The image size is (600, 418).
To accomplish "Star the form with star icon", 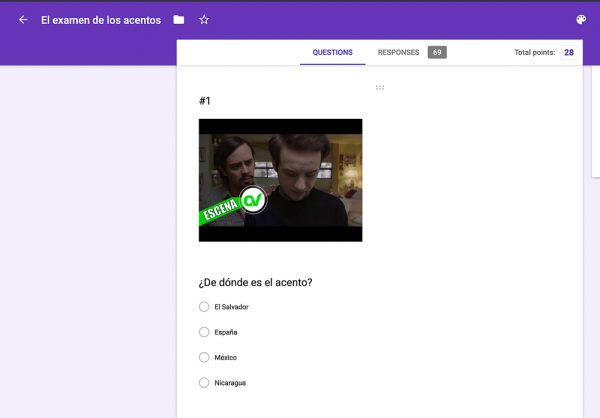I will 204,20.
